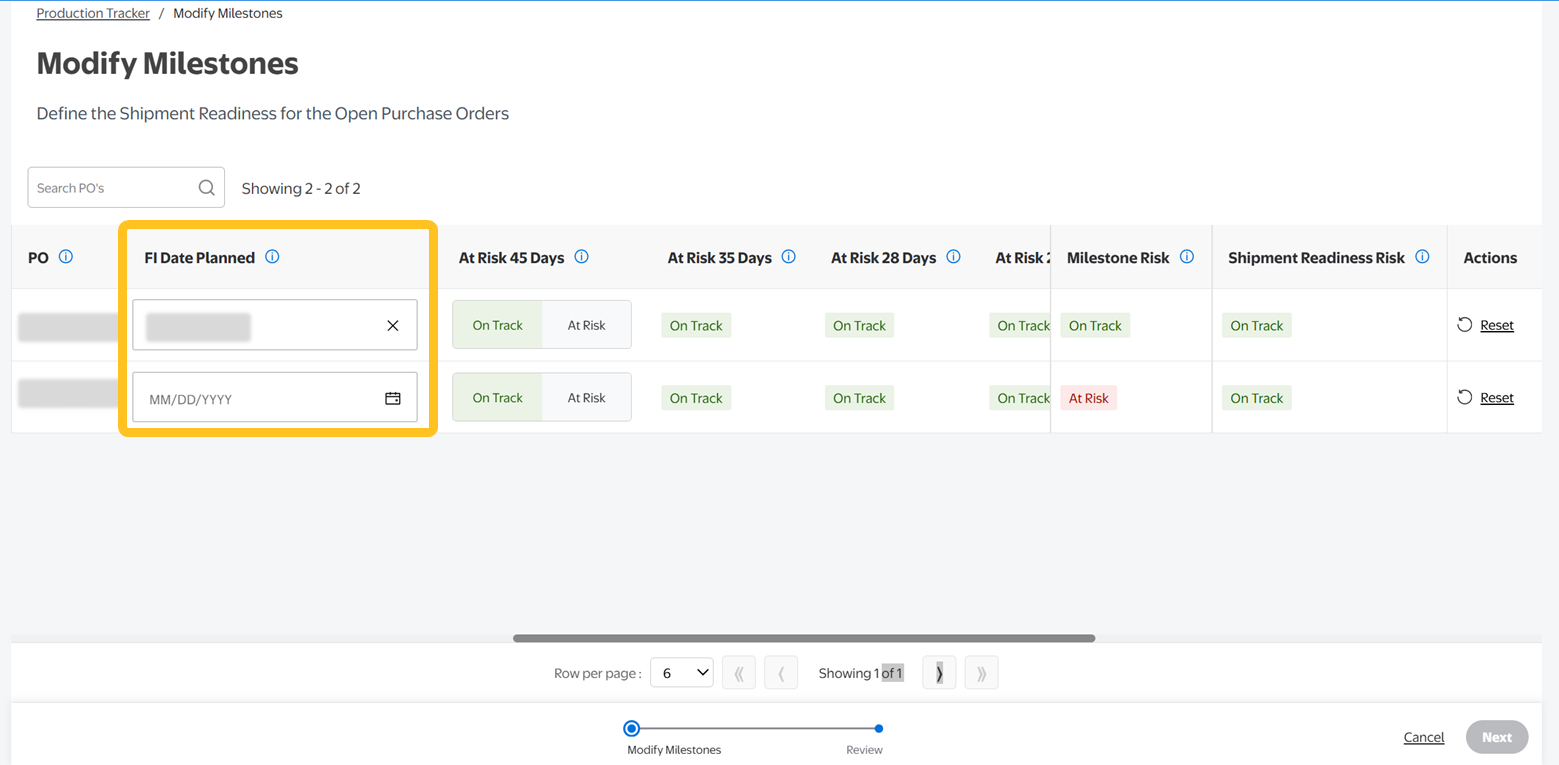
Task: Click the Review step in progress bar
Action: [878, 729]
